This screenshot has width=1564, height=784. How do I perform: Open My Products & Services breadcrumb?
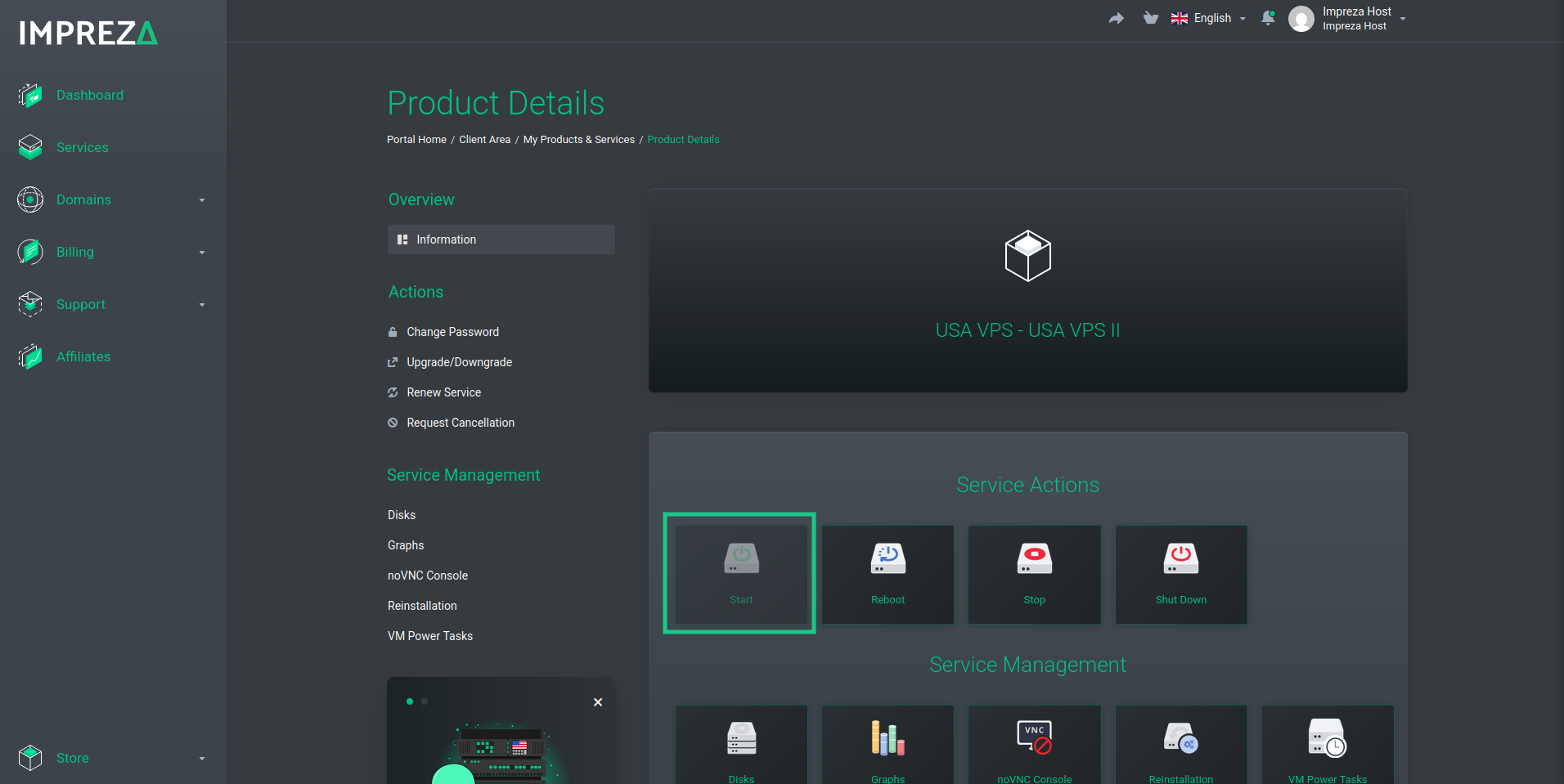(x=579, y=140)
